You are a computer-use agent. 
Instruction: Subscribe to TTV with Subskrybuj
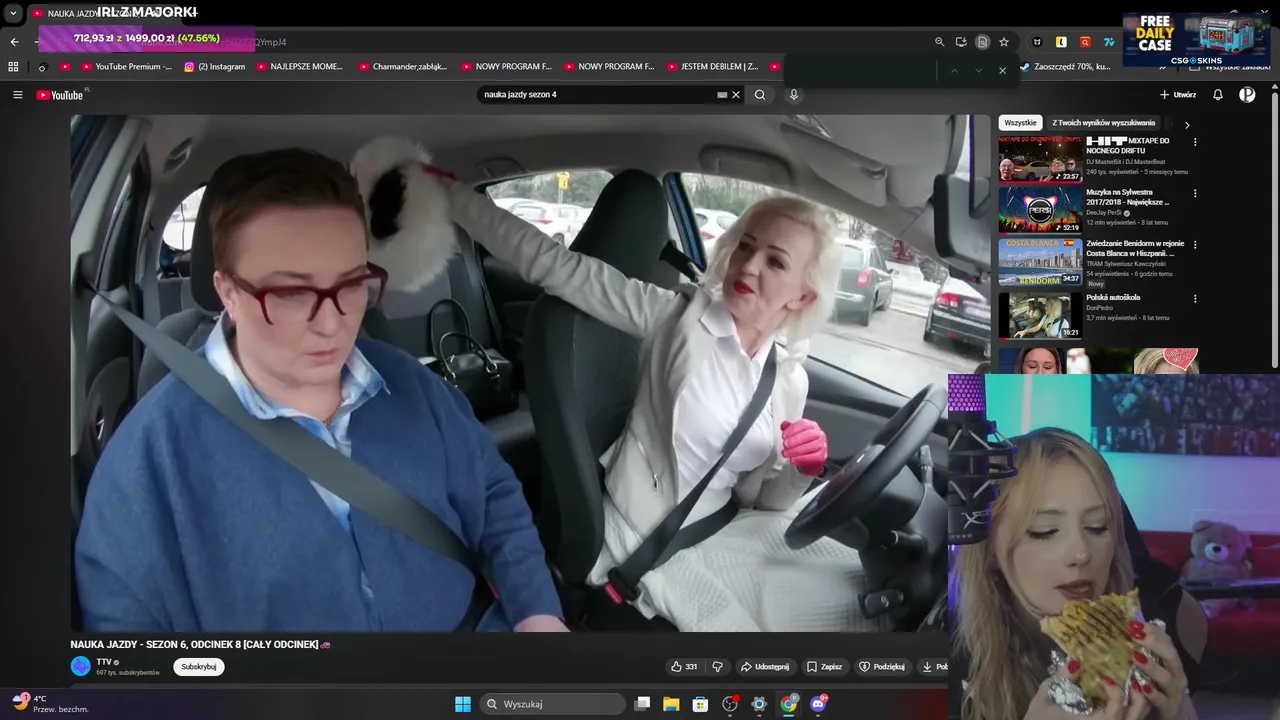(199, 667)
